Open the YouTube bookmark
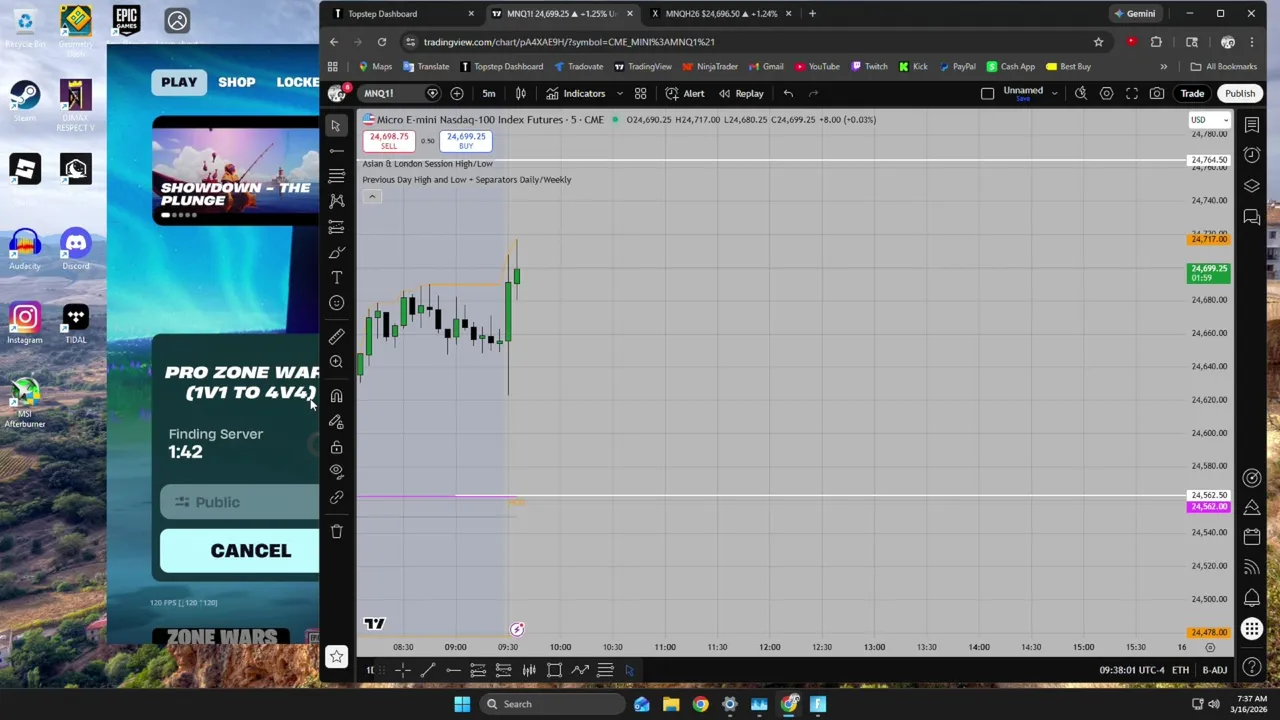Screen dimensions: 1280x720 (x=817, y=67)
